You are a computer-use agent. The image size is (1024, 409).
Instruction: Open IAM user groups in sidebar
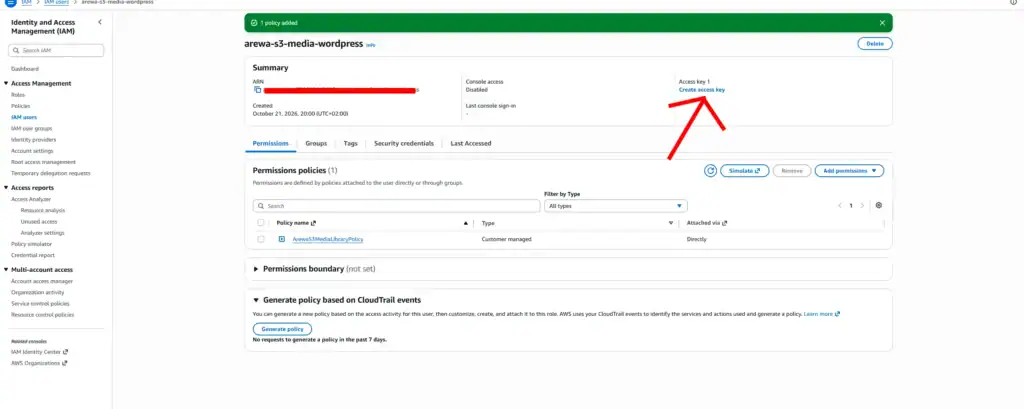point(31,128)
